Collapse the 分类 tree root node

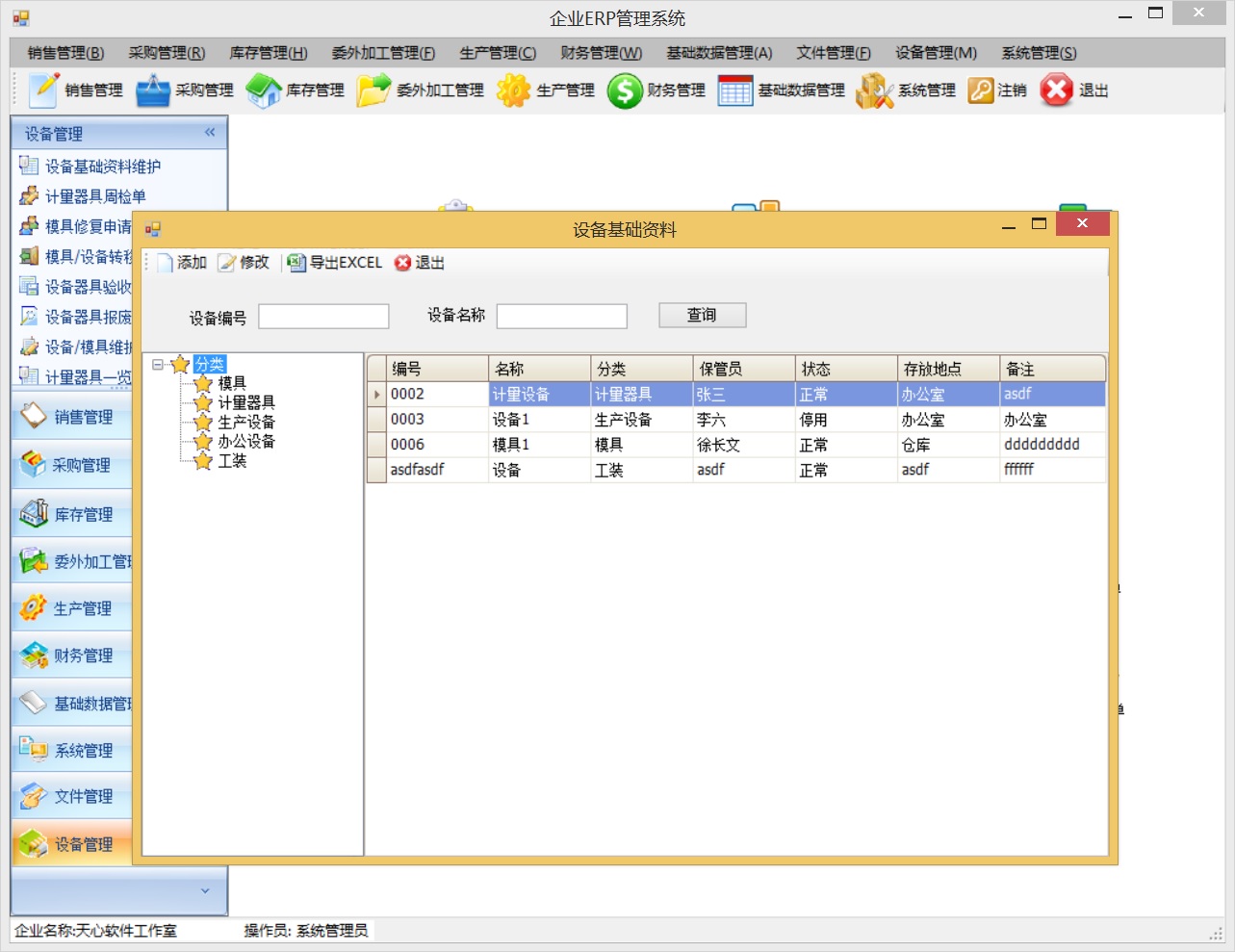pos(158,365)
